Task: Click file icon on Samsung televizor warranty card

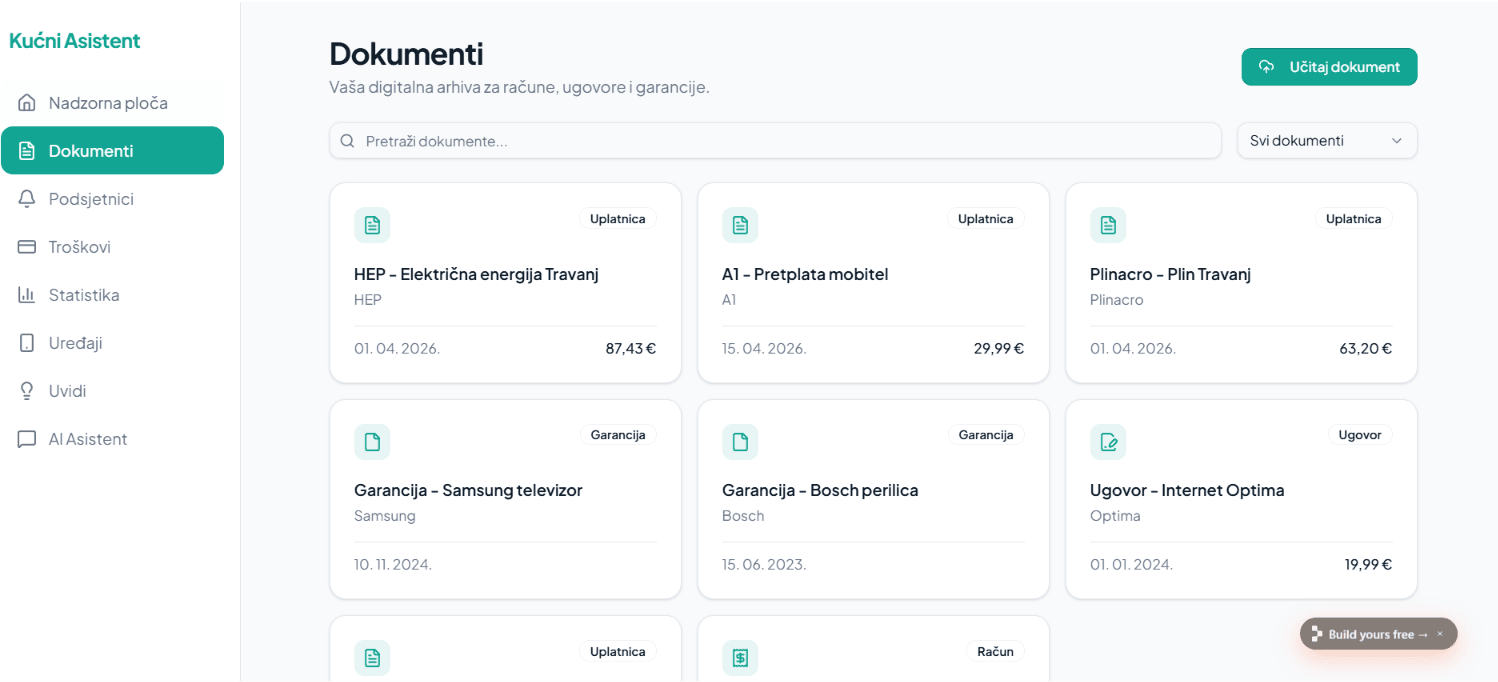Action: pyautogui.click(x=372, y=442)
